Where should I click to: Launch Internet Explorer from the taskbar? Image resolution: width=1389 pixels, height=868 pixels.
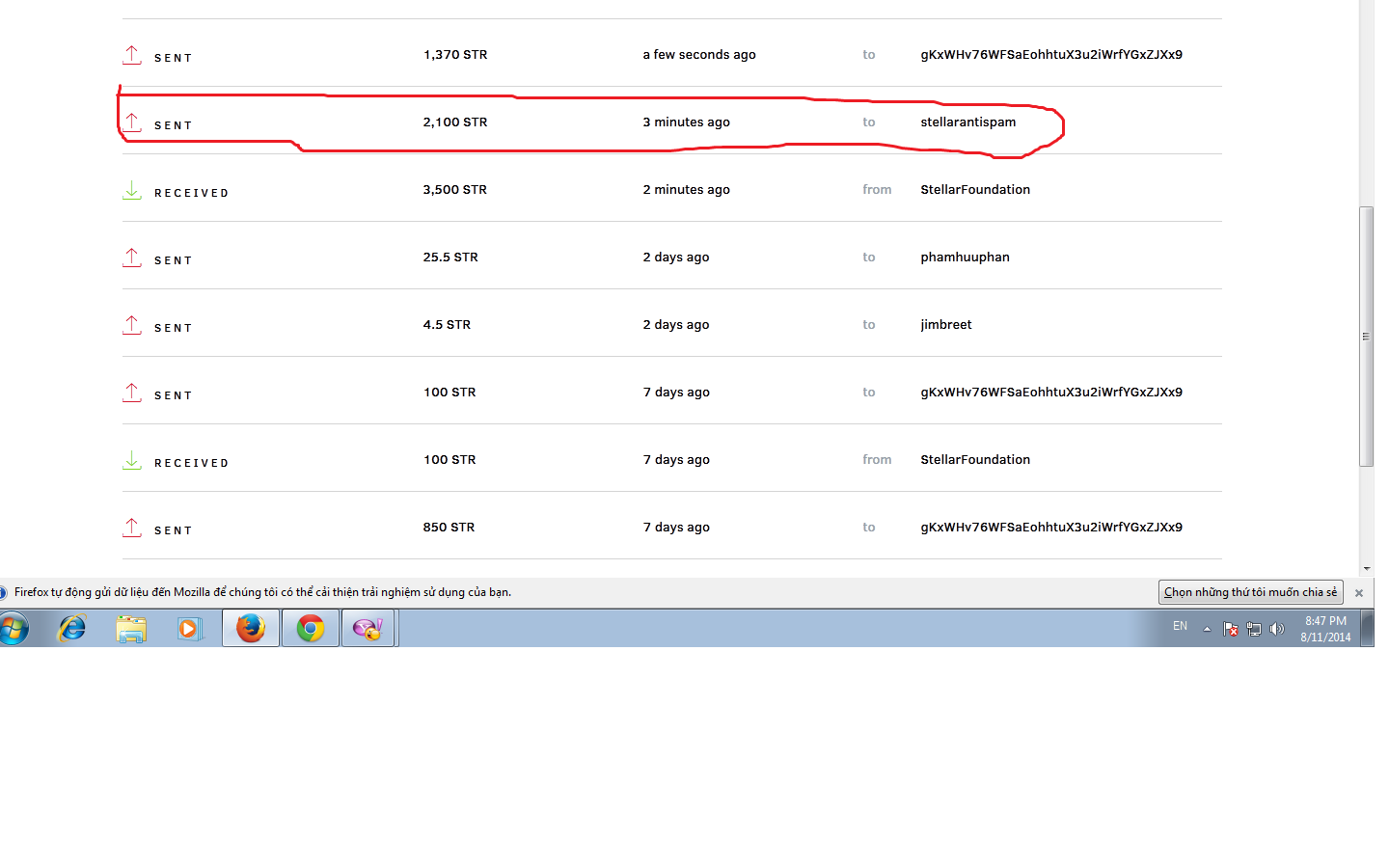point(72,629)
